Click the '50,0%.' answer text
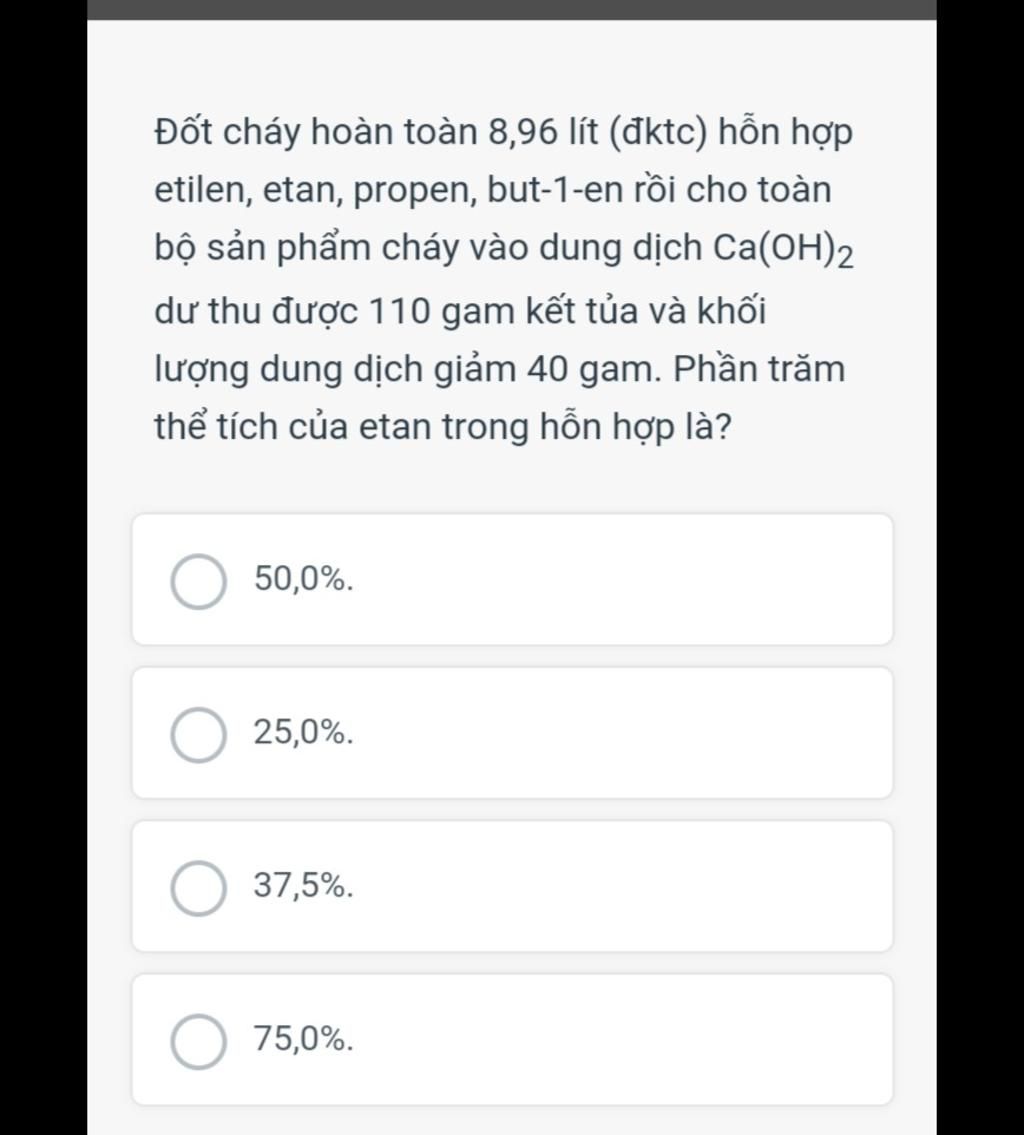The image size is (1024, 1135). [304, 579]
